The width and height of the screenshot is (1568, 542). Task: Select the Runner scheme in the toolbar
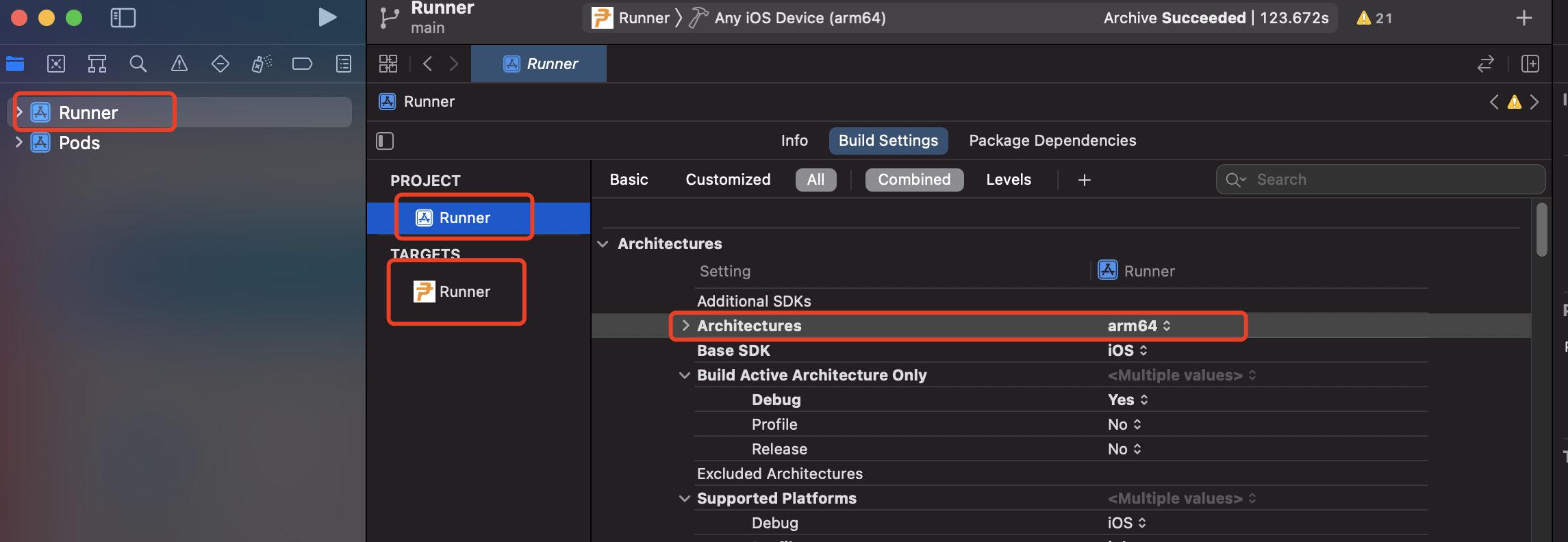point(631,18)
